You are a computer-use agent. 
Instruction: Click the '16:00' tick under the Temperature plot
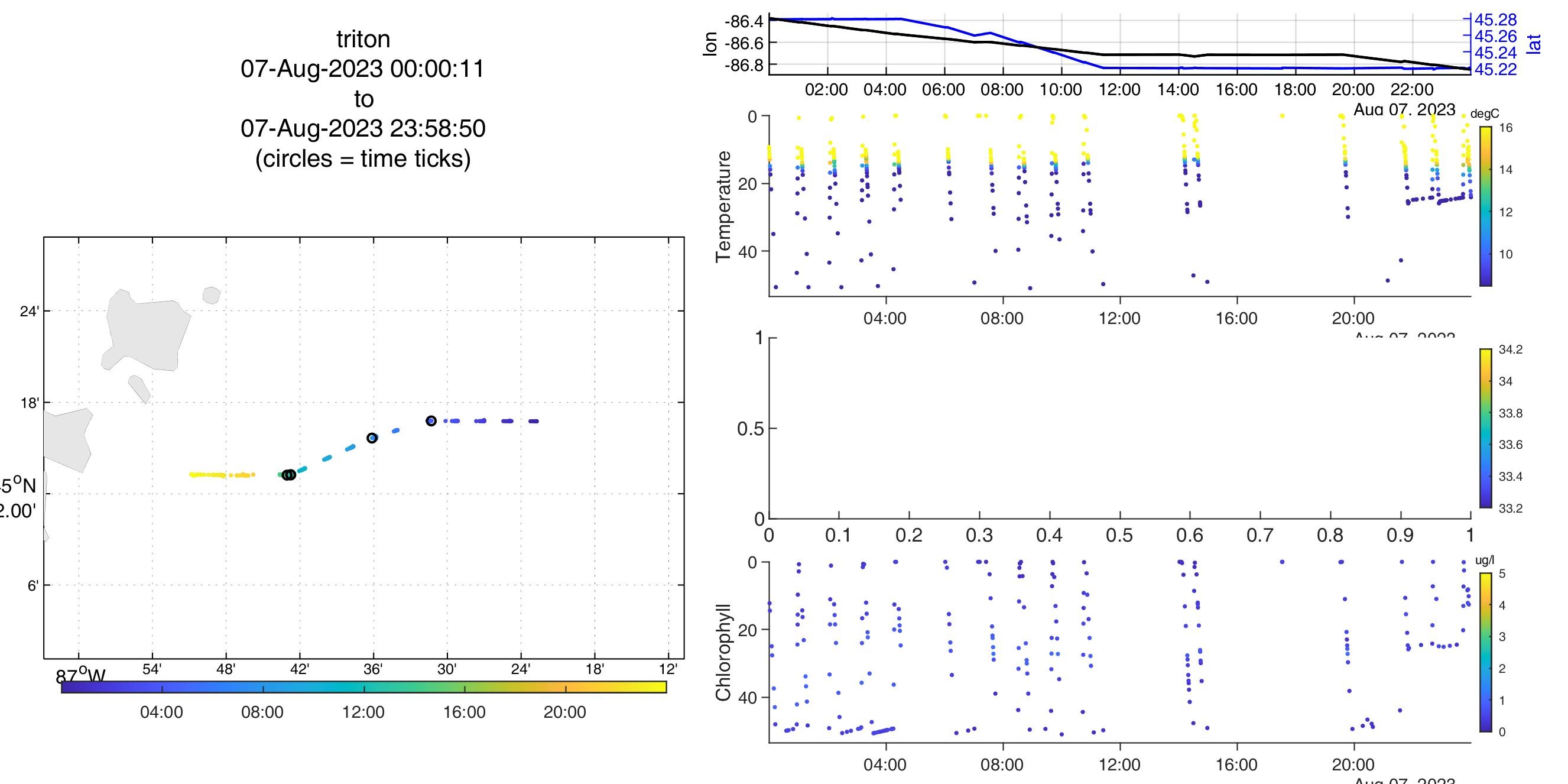point(1236,318)
